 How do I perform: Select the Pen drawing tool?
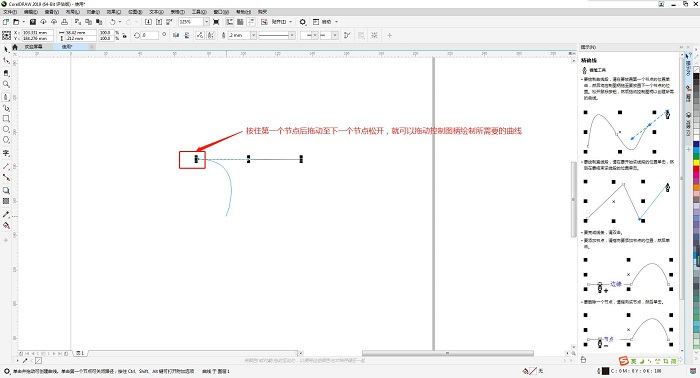tap(6, 97)
